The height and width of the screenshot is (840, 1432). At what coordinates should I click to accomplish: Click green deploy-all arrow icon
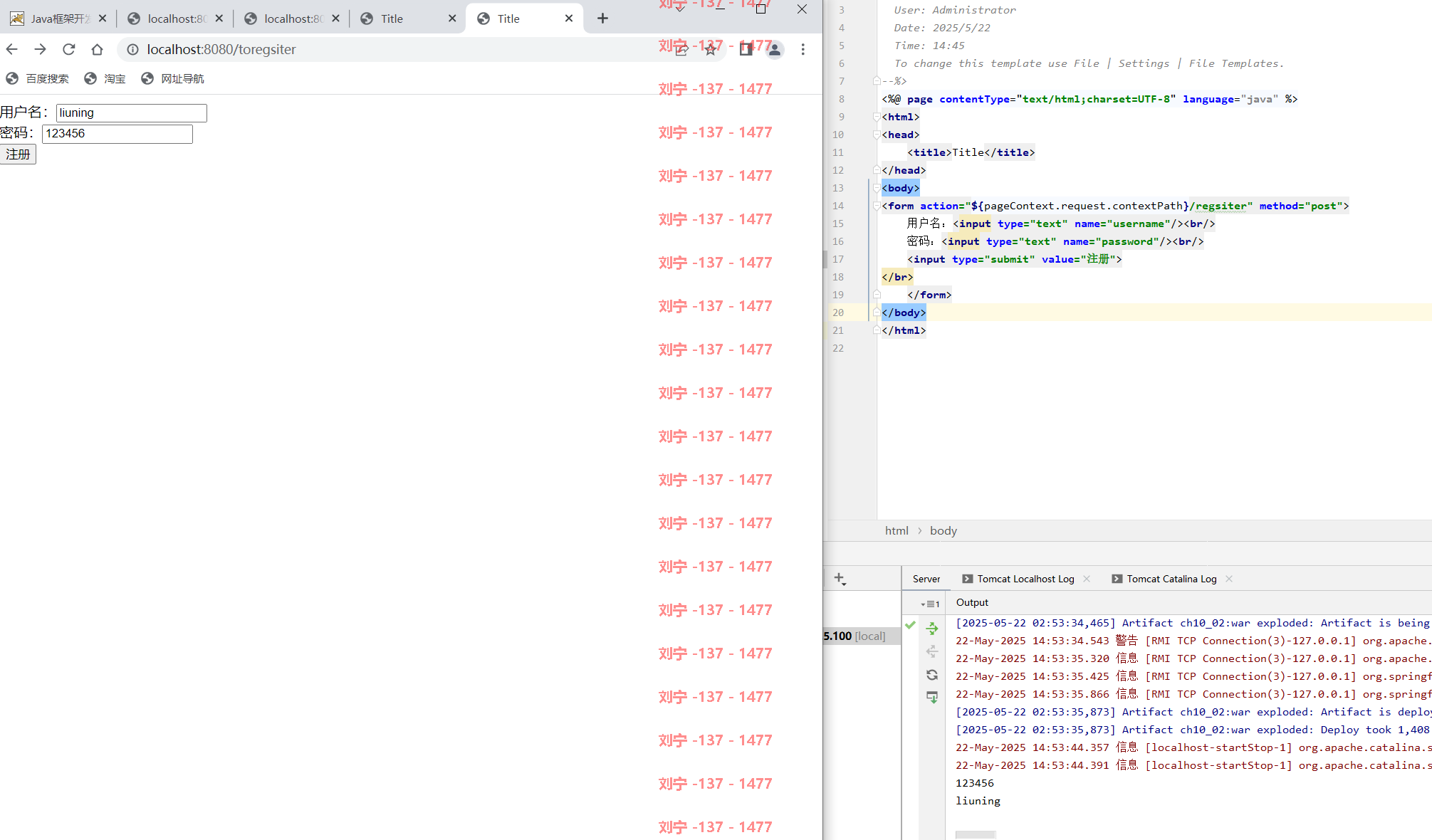[x=932, y=628]
